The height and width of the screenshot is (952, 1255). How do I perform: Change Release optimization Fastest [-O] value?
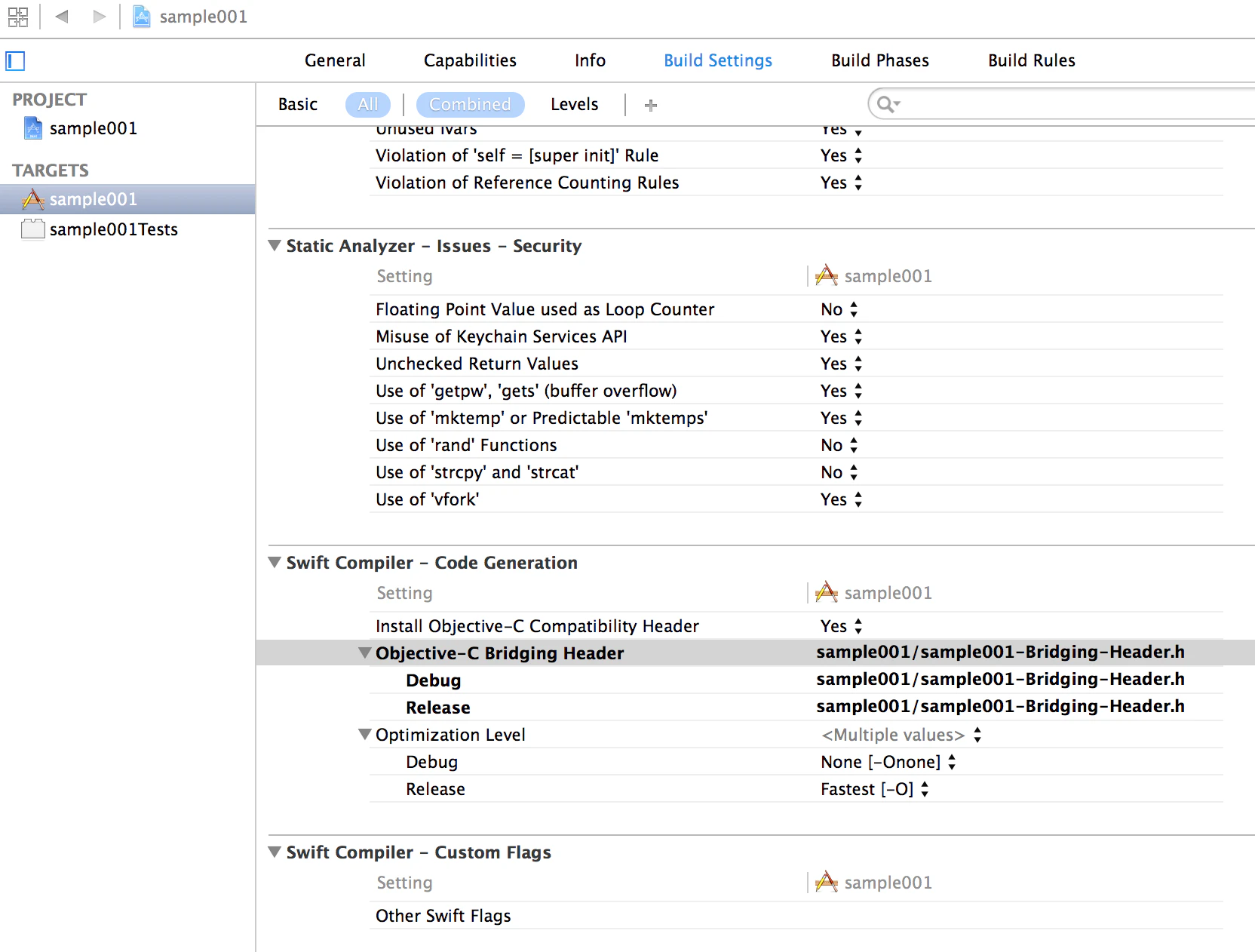pyautogui.click(x=875, y=789)
